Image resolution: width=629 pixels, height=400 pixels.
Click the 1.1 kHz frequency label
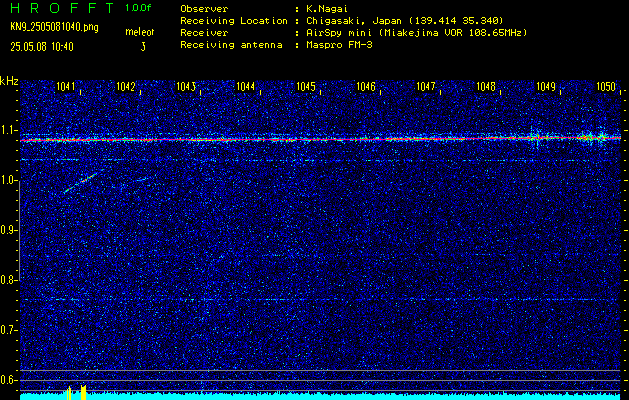[x=9, y=130]
